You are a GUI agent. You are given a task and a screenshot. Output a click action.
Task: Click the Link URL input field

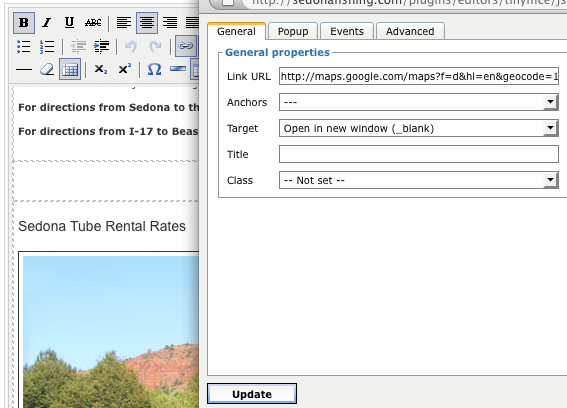point(419,76)
